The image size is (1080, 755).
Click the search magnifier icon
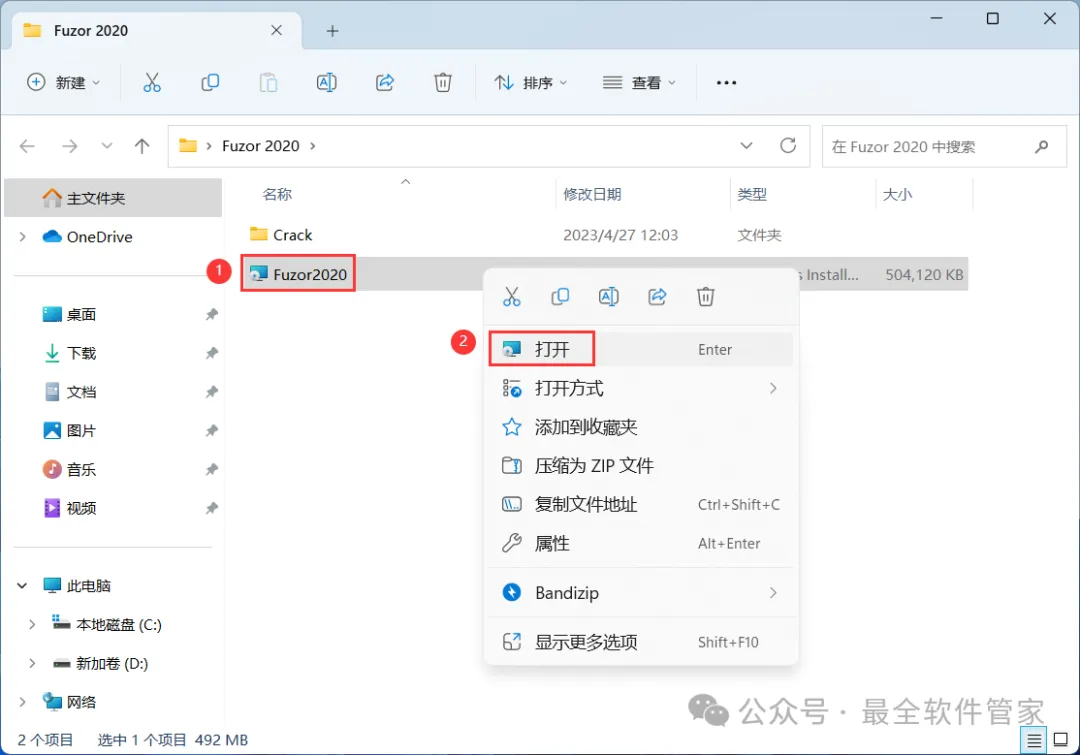click(1041, 146)
